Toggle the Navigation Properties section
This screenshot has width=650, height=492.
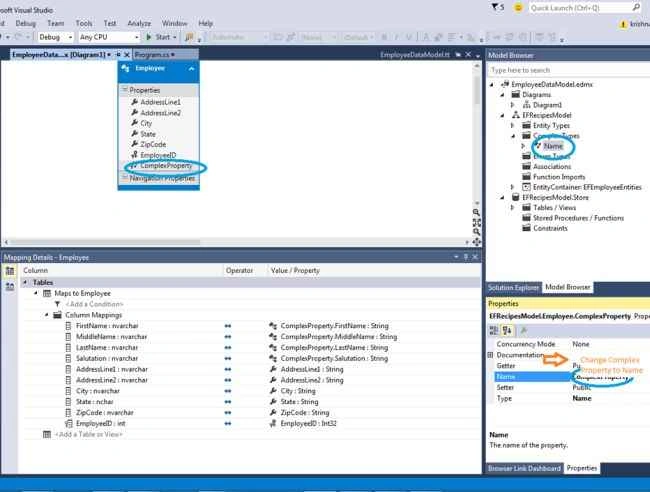pyautogui.click(x=124, y=178)
